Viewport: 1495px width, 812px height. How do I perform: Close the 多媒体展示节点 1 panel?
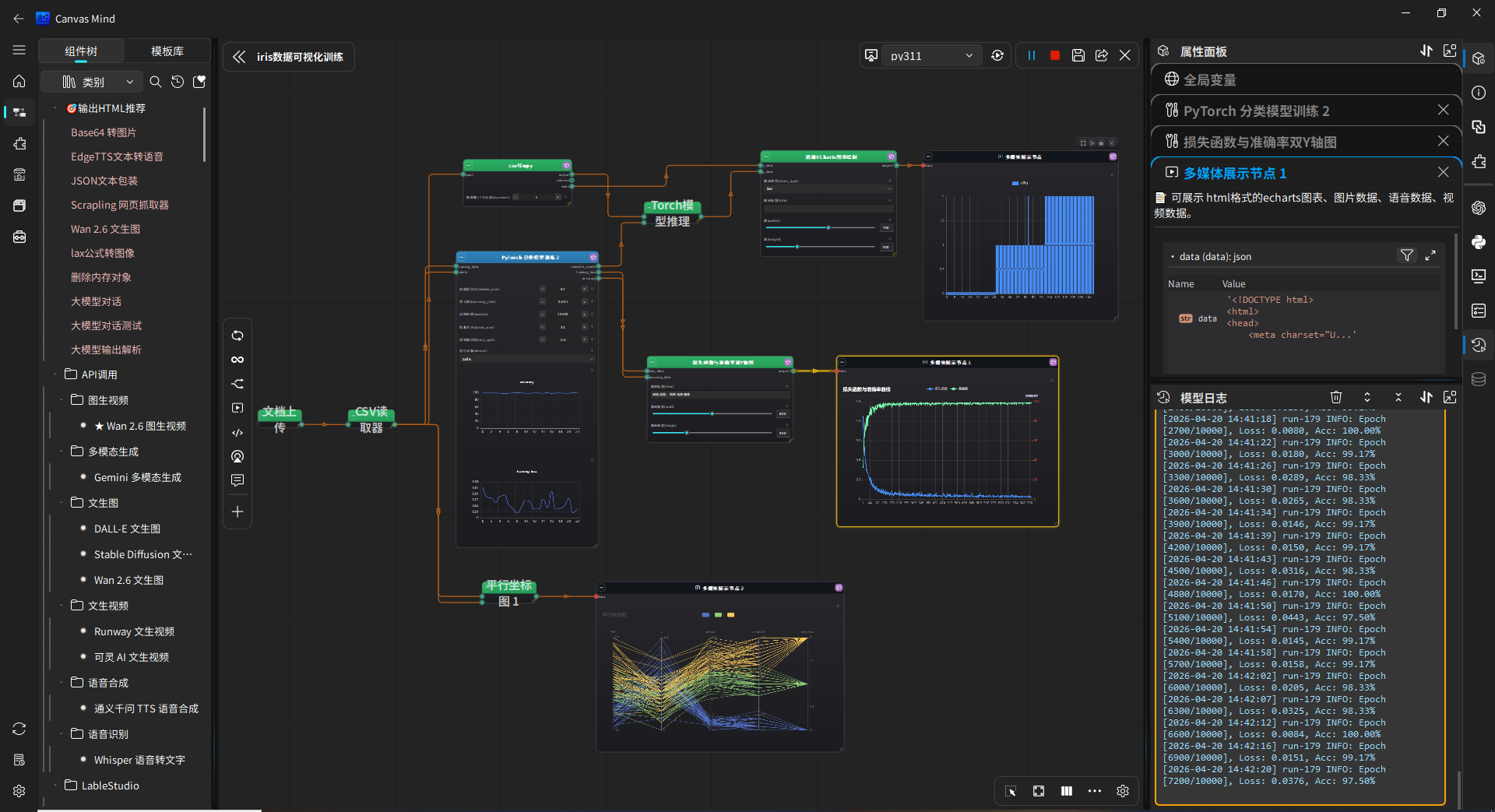pyautogui.click(x=1443, y=172)
